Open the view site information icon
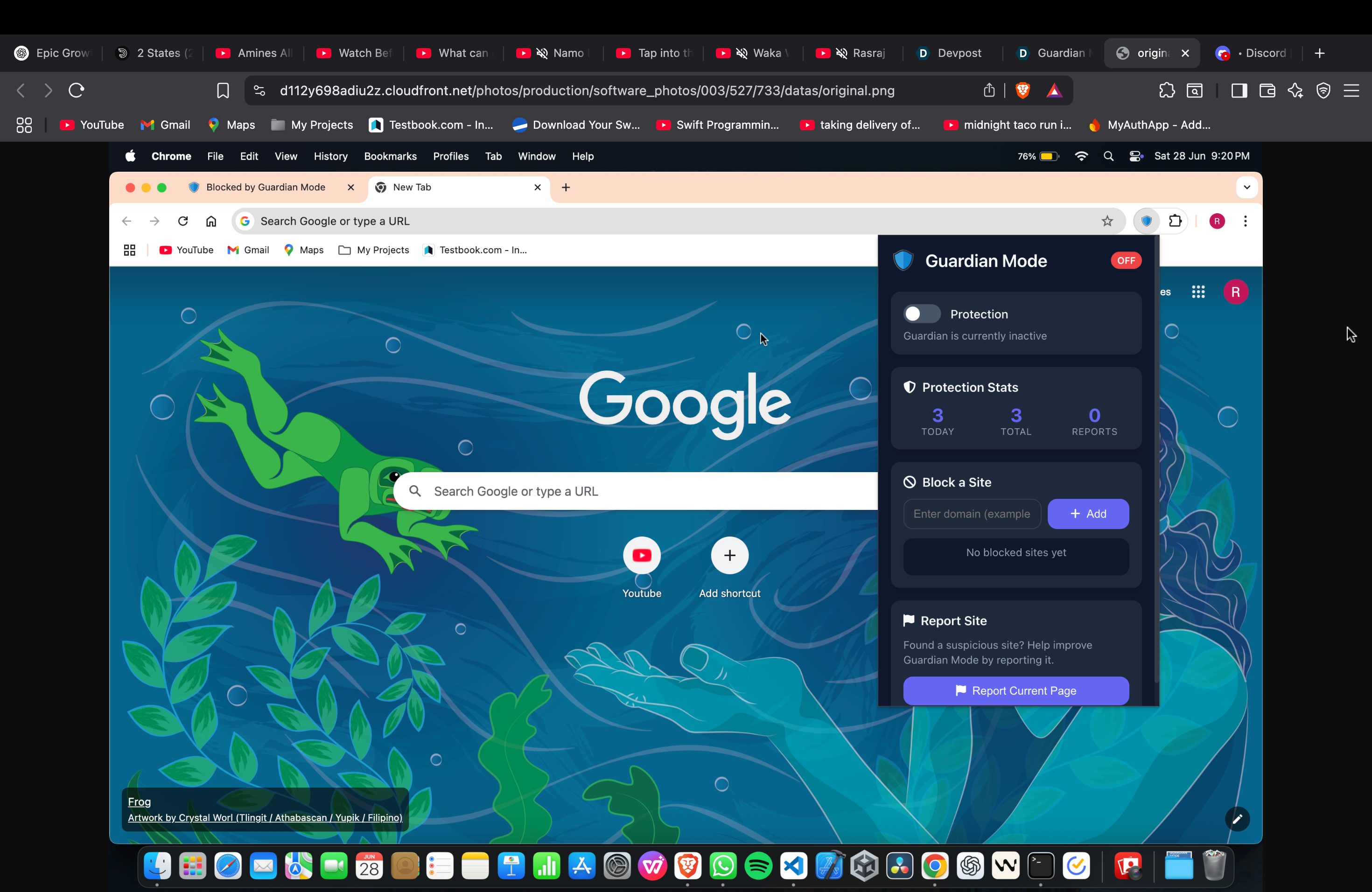1372x892 pixels. tap(259, 91)
